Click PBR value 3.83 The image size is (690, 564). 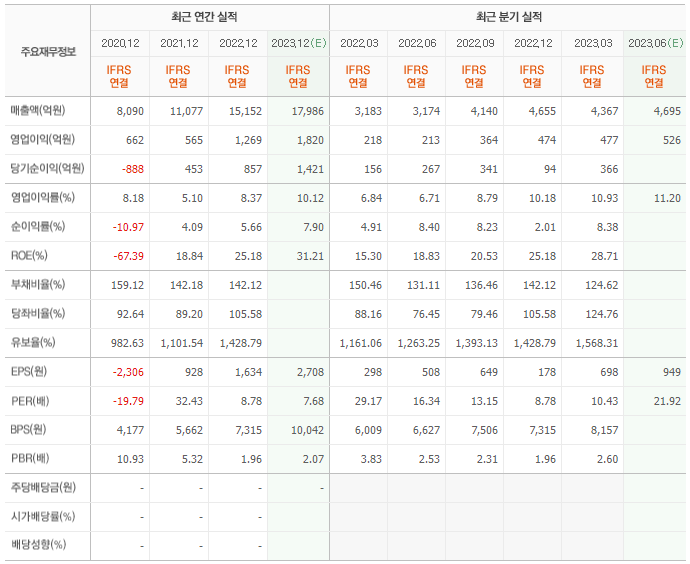[x=371, y=460]
